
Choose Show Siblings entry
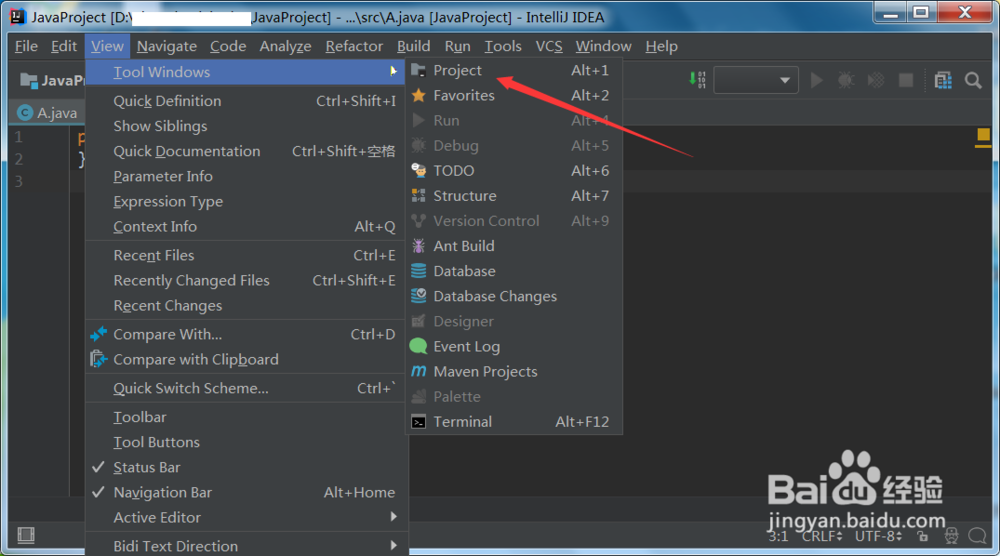click(x=246, y=126)
